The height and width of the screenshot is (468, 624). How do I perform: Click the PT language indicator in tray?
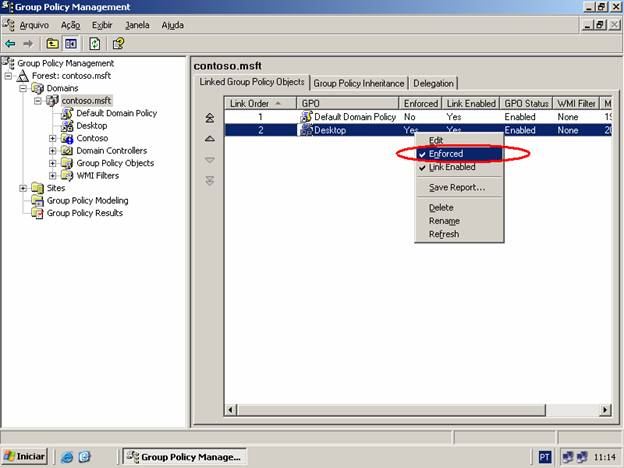click(545, 457)
